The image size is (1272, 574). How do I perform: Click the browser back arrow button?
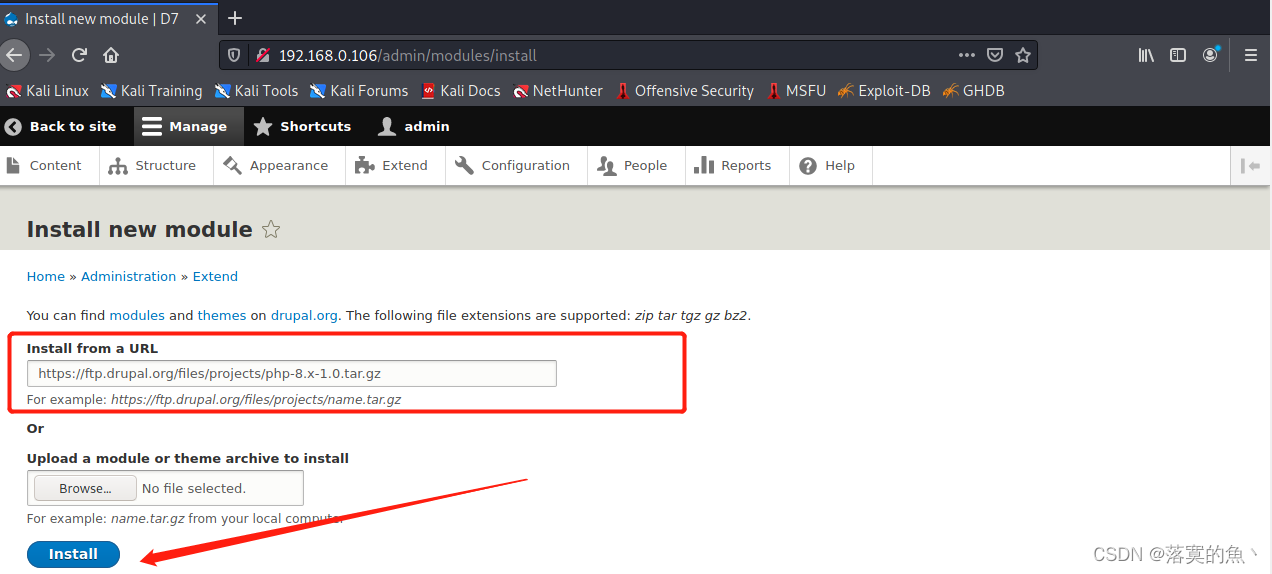[13, 55]
